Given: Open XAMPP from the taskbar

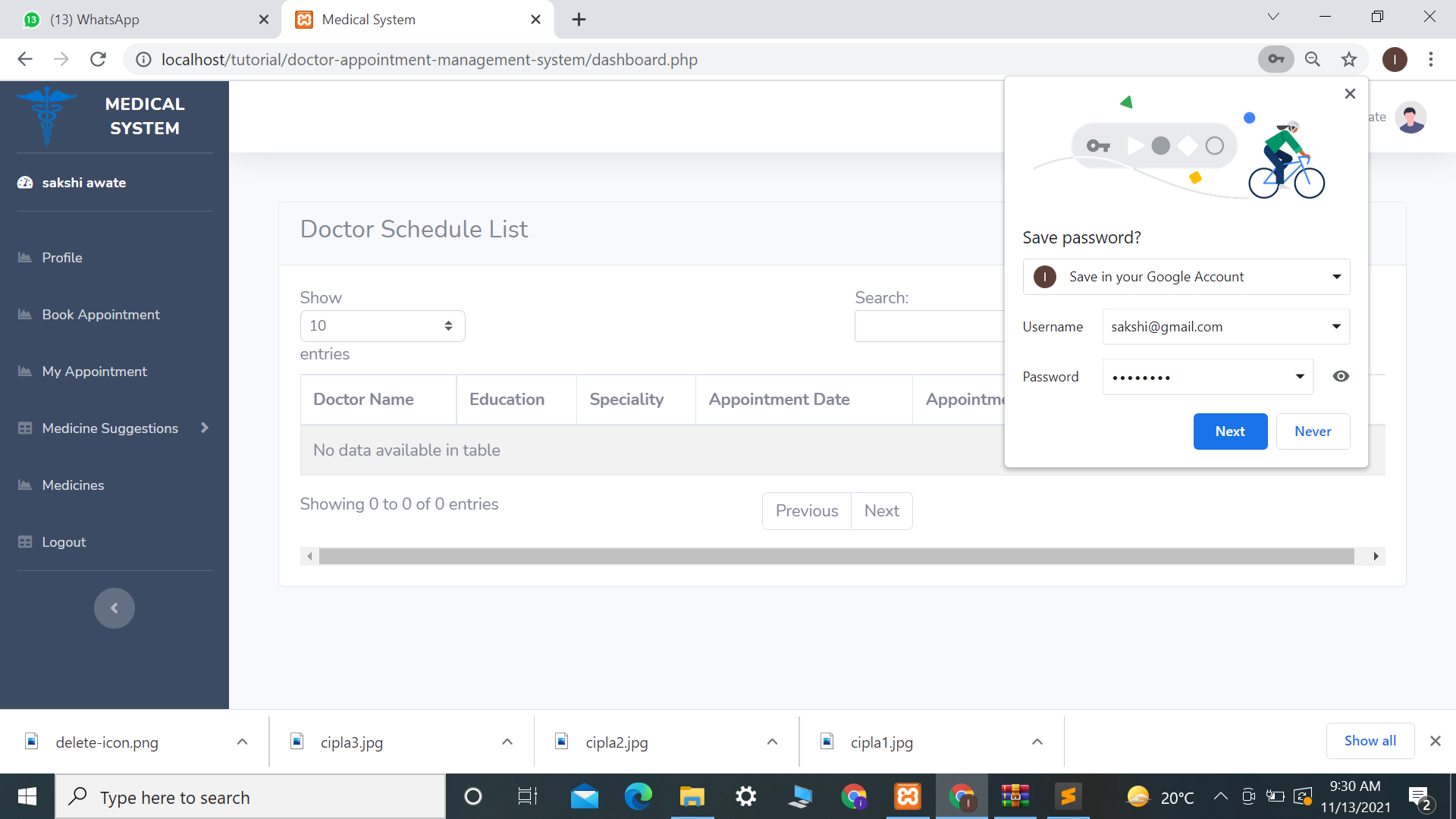Looking at the screenshot, I should tap(908, 796).
